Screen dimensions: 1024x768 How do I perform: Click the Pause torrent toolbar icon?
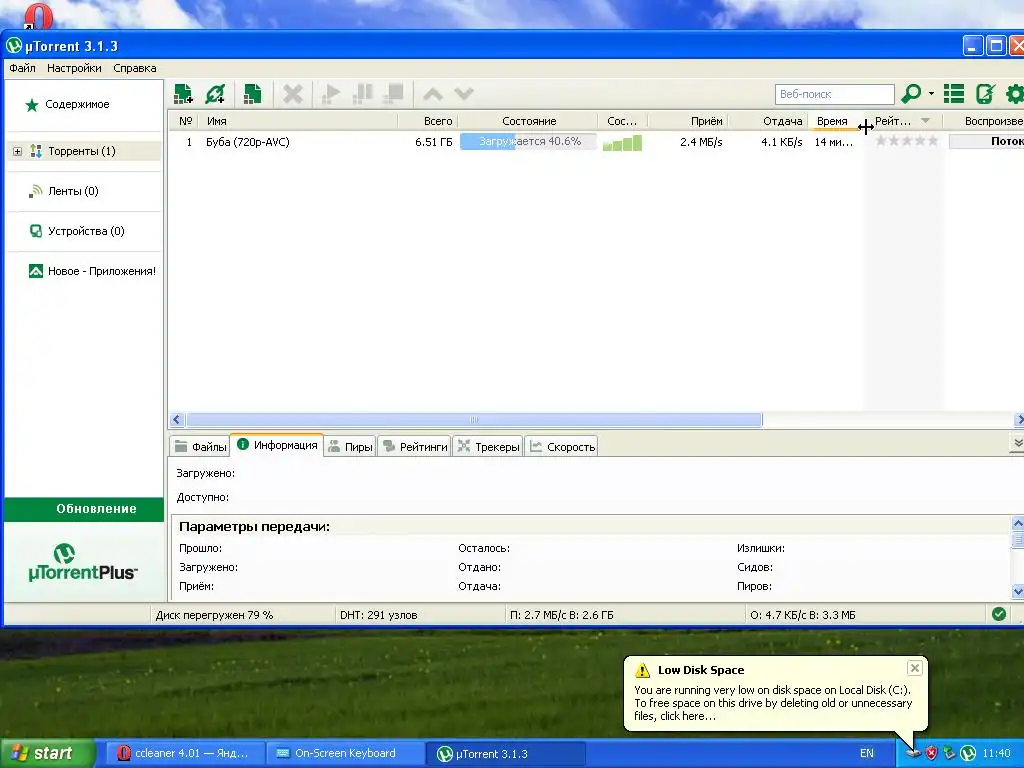pyautogui.click(x=362, y=94)
